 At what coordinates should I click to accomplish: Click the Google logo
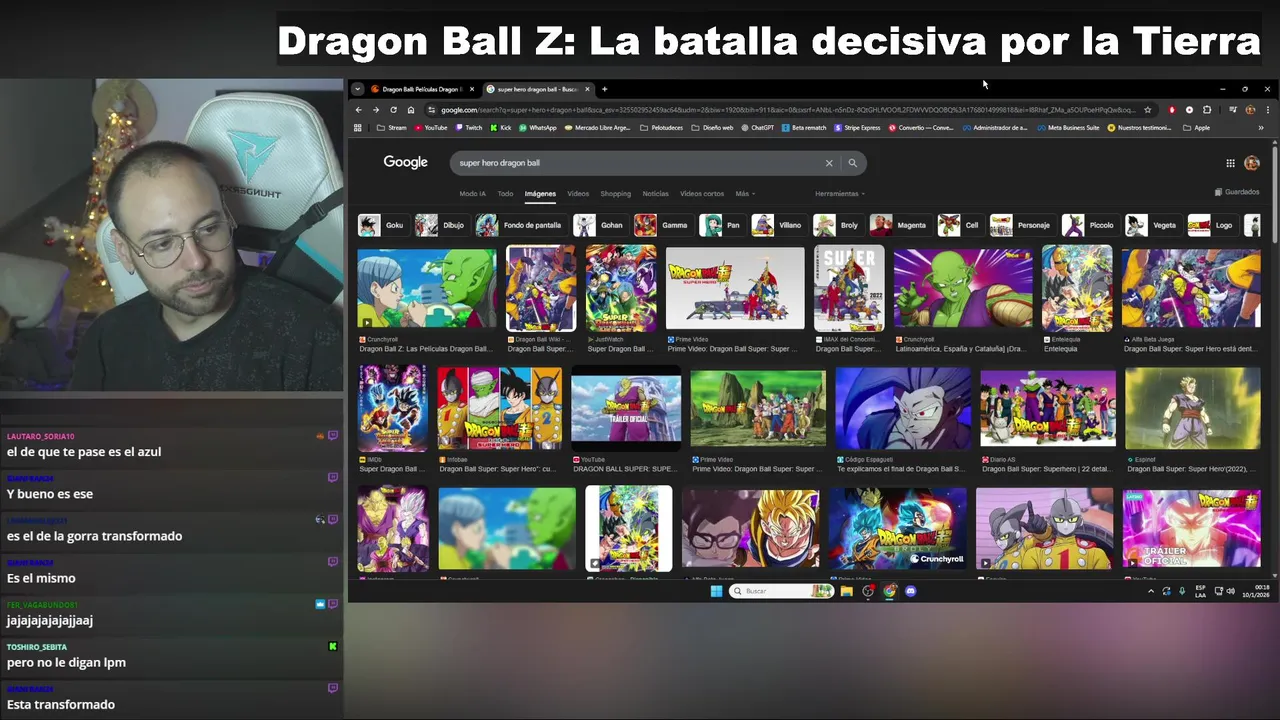(x=405, y=162)
